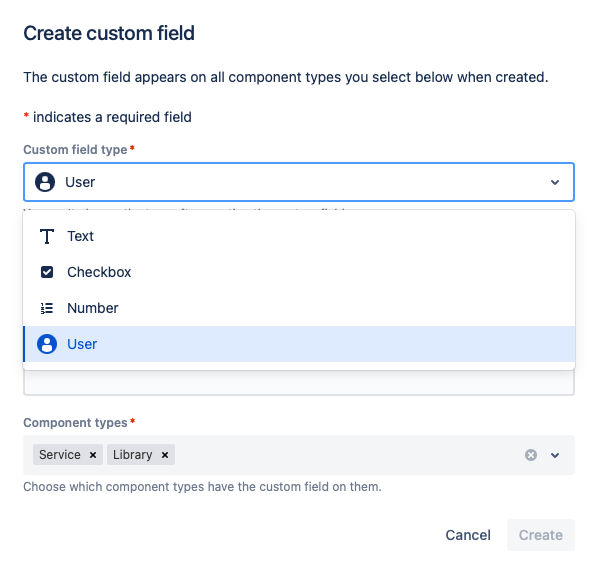This screenshot has height=576, width=598.
Task: Click the Service tag label
Action: (60, 455)
